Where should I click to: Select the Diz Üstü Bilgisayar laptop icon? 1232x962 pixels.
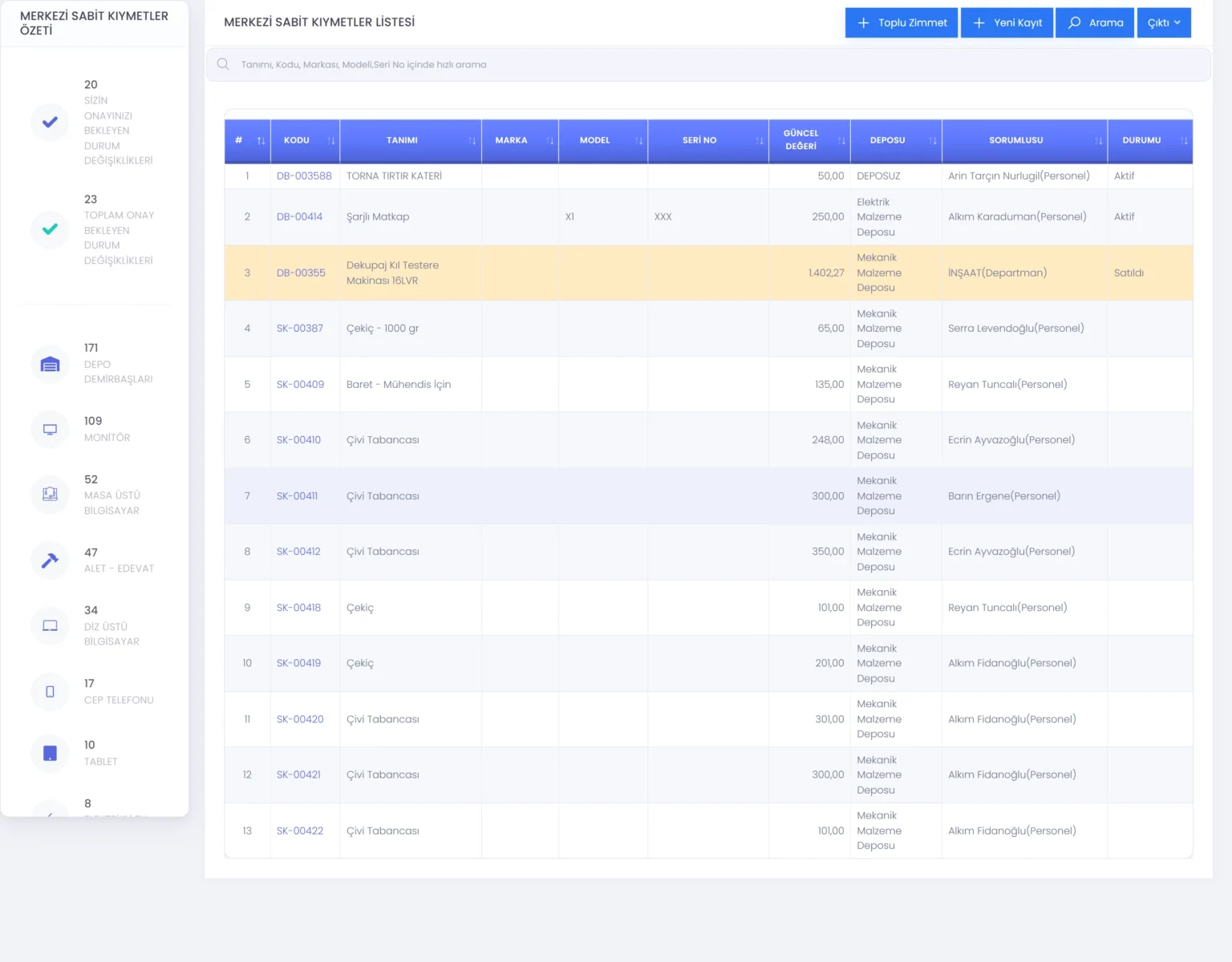point(50,625)
